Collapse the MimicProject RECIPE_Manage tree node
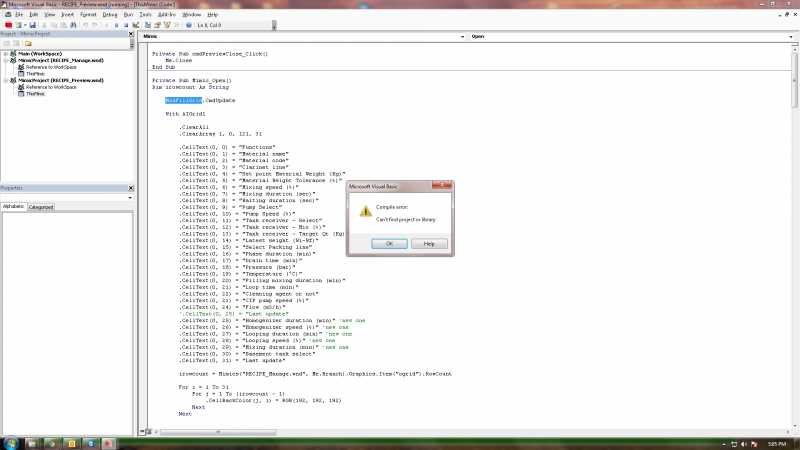 click(6, 60)
